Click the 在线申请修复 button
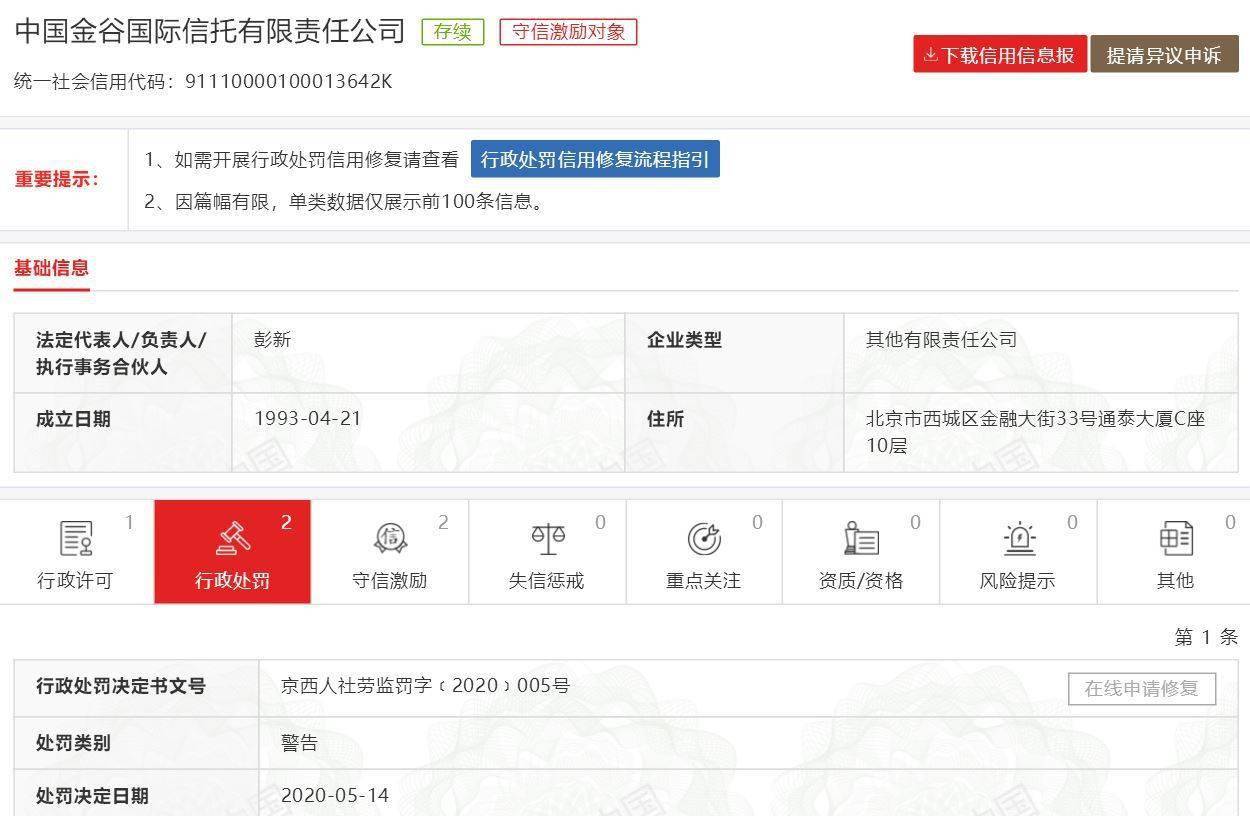This screenshot has height=816, width=1250. click(1142, 688)
